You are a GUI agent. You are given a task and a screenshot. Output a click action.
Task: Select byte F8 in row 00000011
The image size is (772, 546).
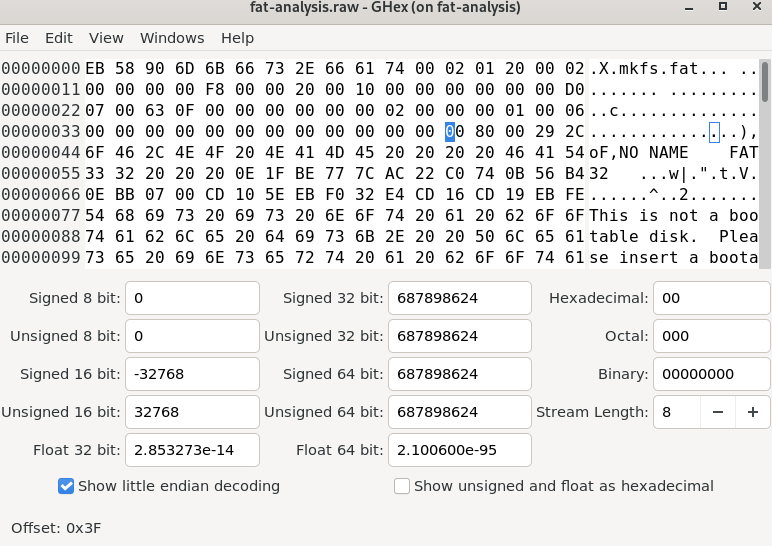(215, 90)
